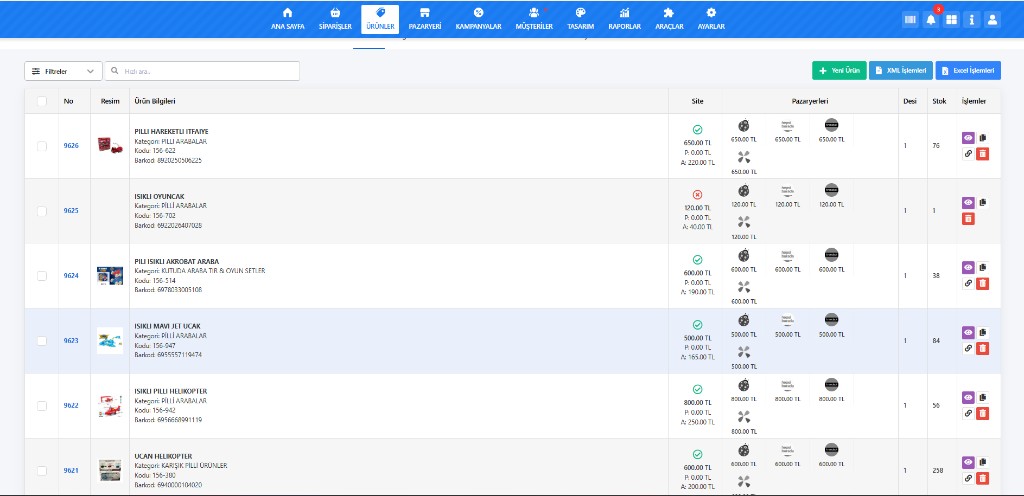Open the PAZARYERİ menu

(424, 20)
